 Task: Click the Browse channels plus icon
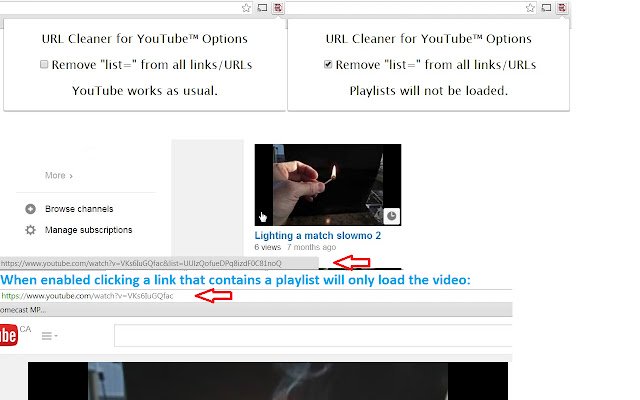30,209
